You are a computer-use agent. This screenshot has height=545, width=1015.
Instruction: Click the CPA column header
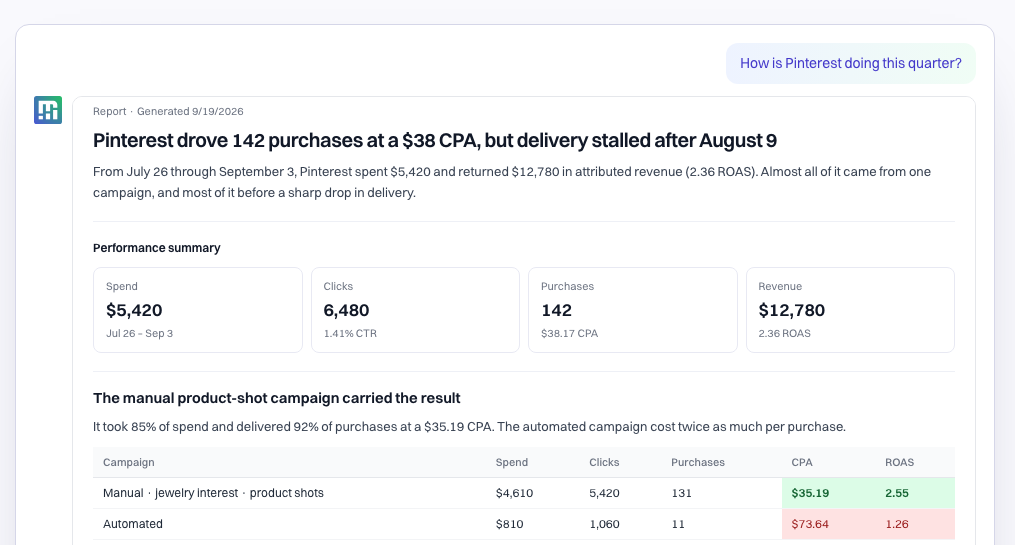[x=802, y=462]
